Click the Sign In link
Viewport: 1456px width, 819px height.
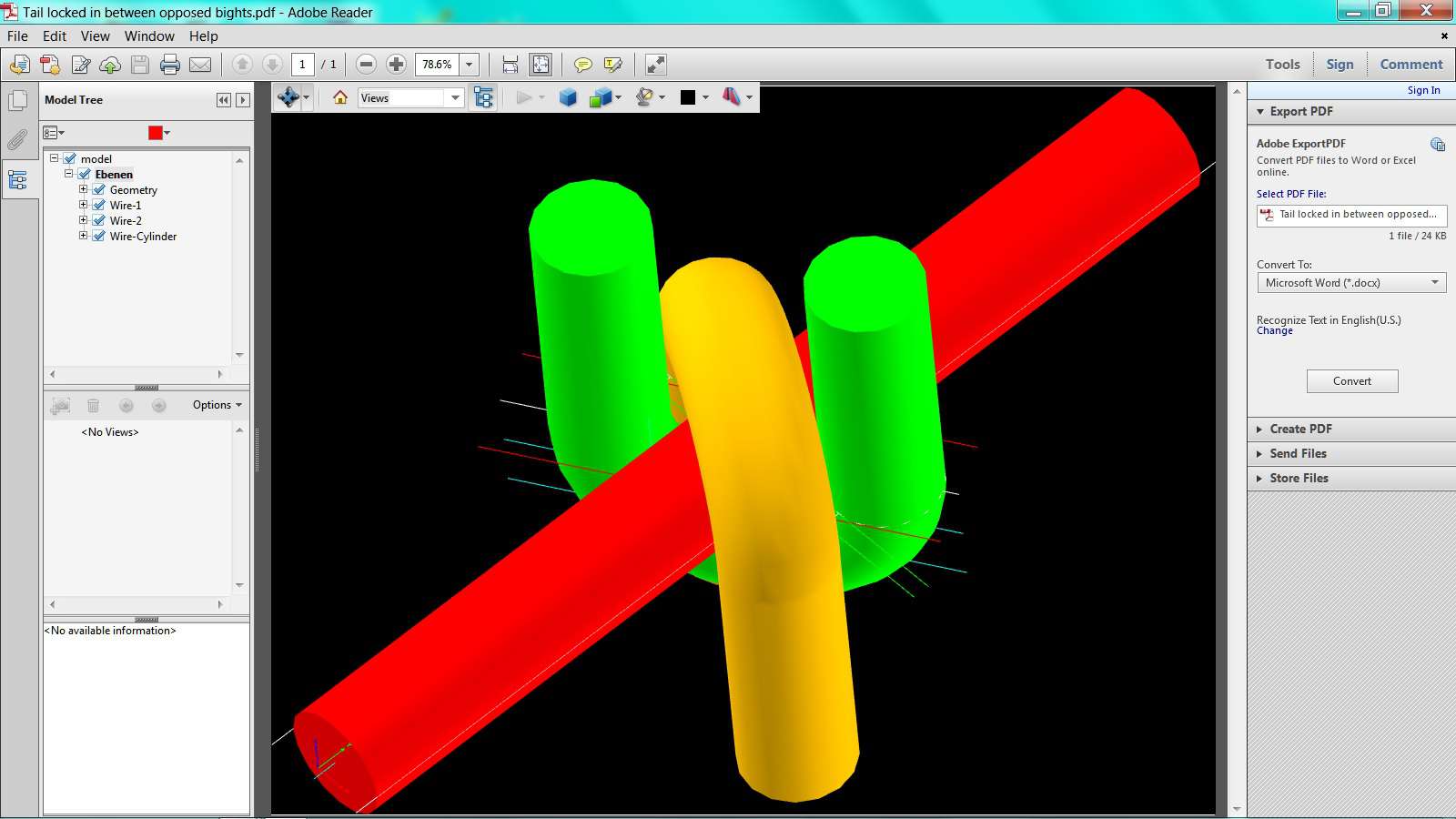tap(1423, 90)
